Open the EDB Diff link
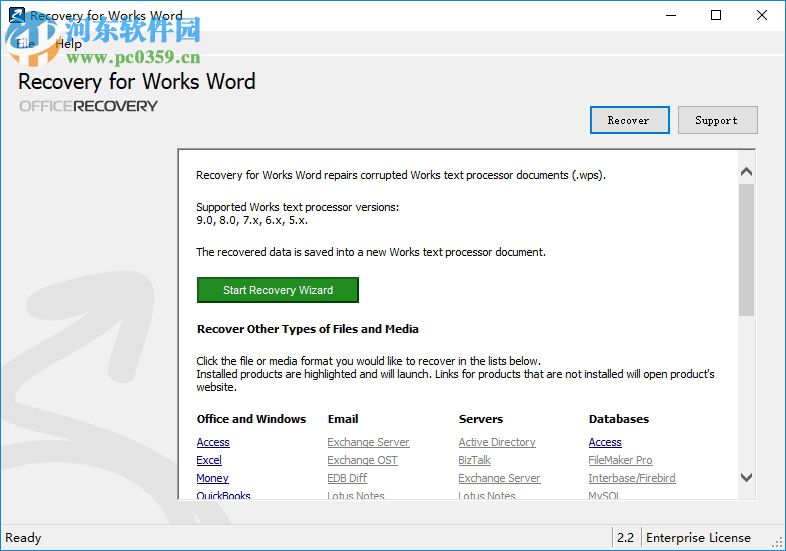Viewport: 786px width, 551px height. click(347, 478)
